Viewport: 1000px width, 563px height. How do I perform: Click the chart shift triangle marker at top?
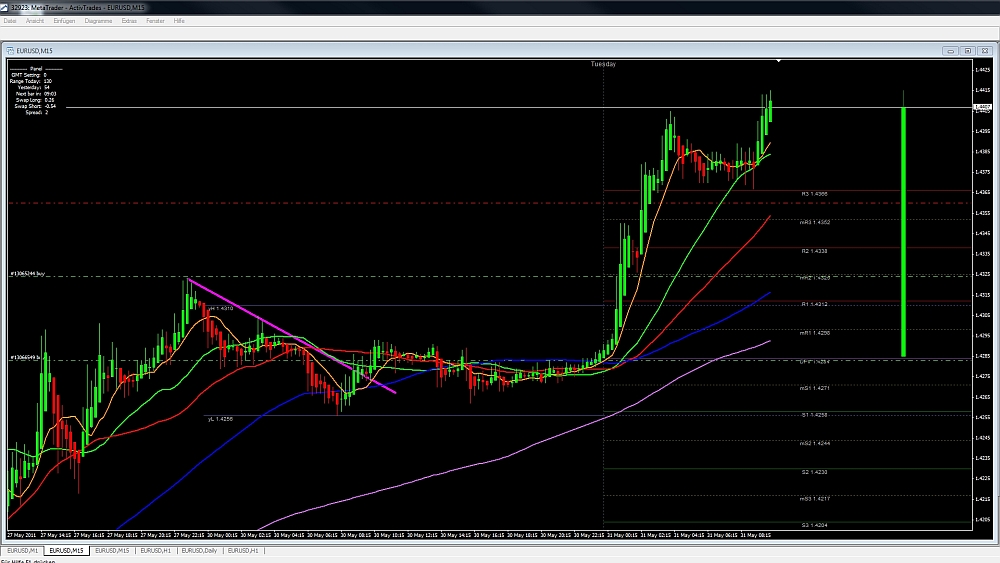[779, 61]
